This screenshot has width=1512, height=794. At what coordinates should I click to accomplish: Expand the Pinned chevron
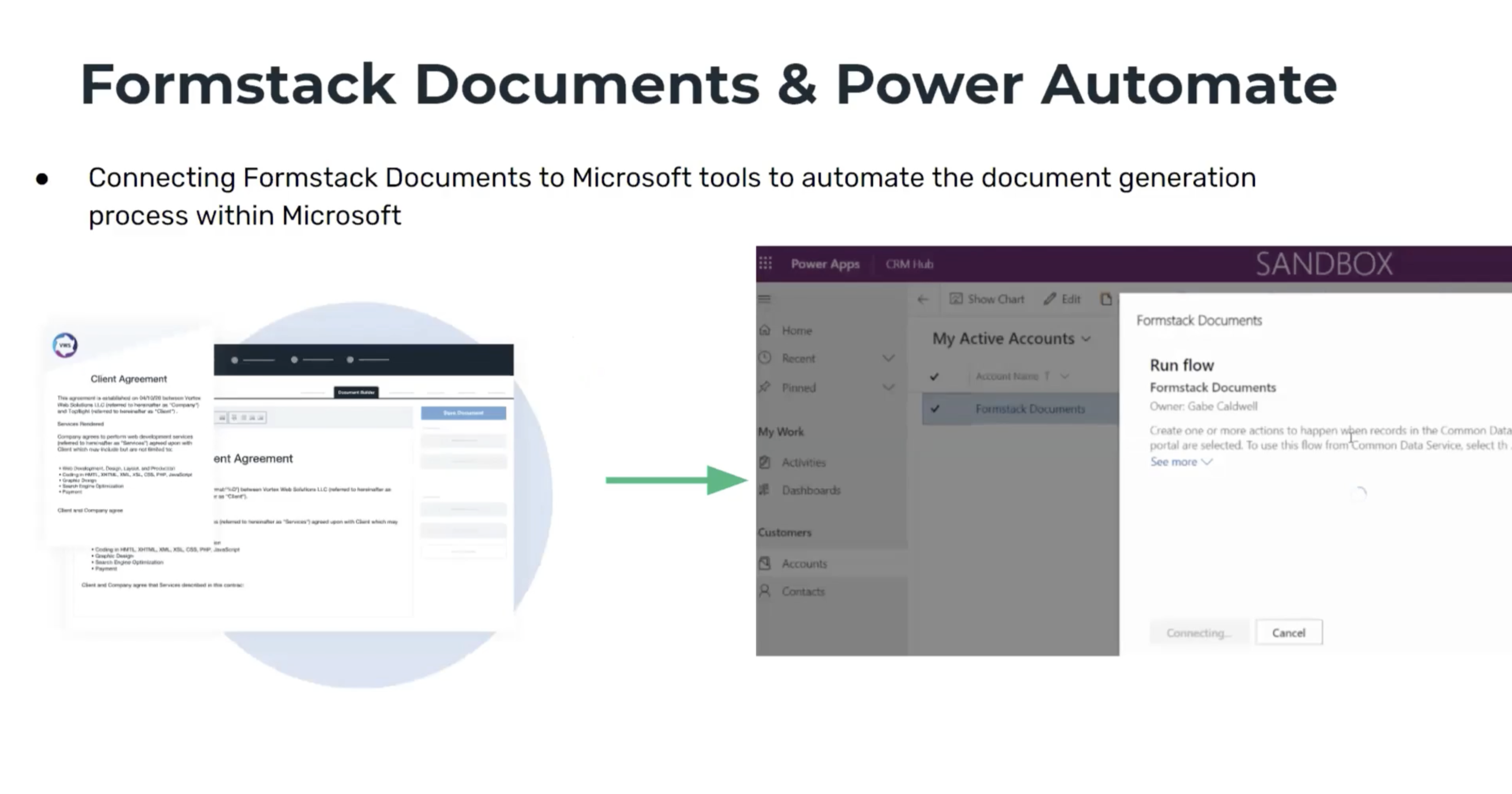[889, 388]
